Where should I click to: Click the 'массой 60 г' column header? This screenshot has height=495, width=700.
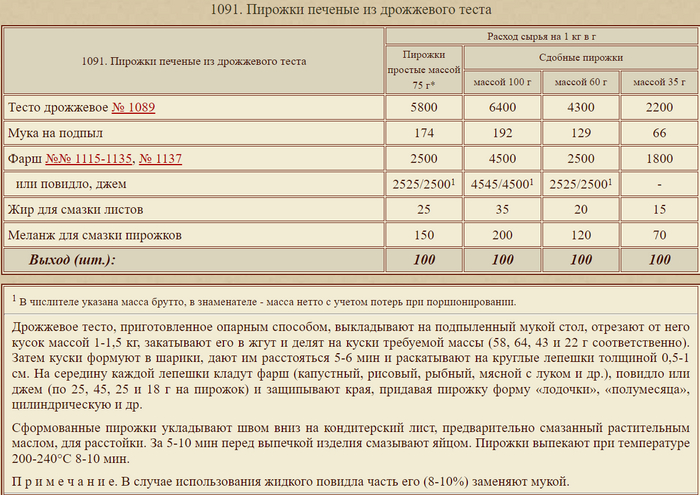[x=581, y=82]
